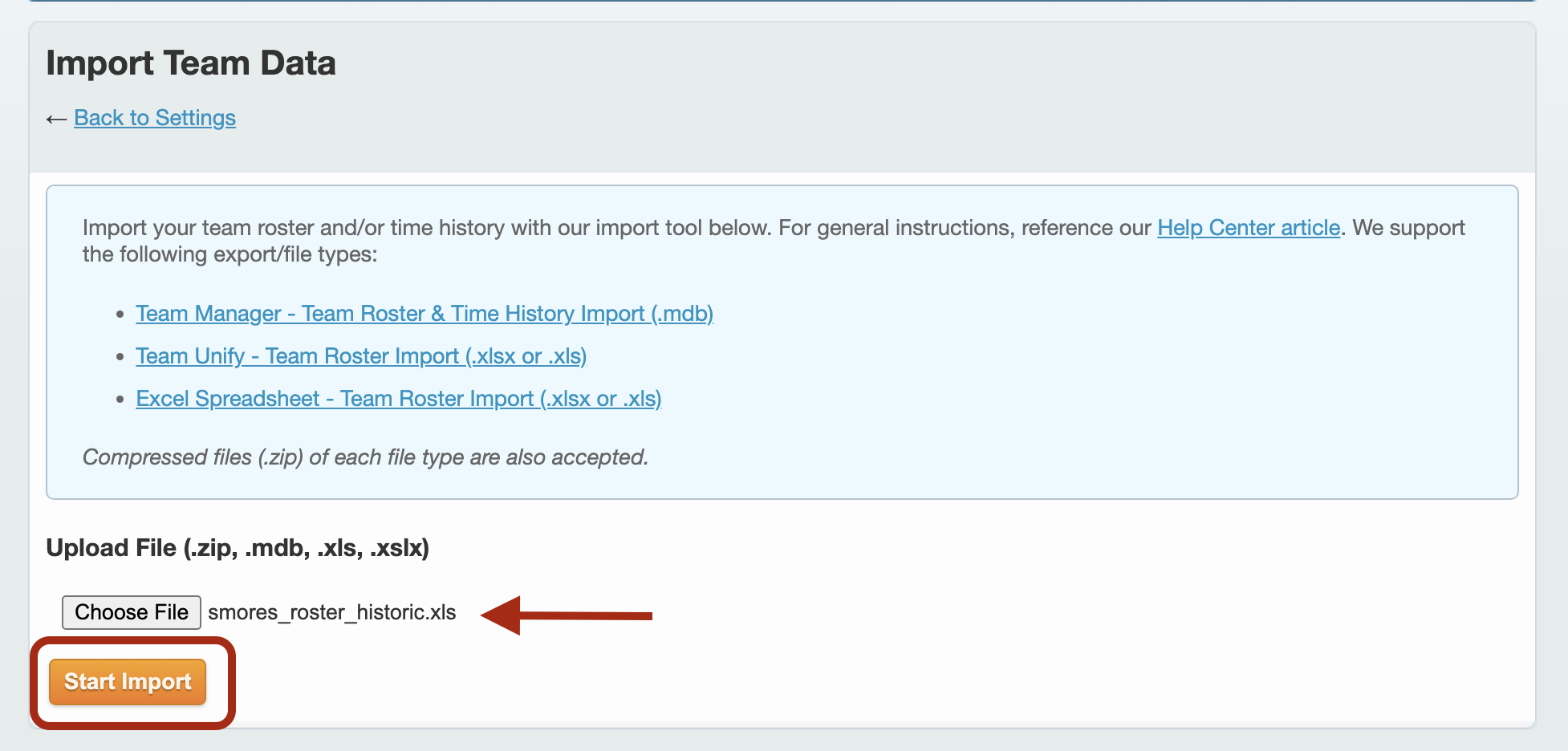Click the selected file name smores_roster_historic.xls
Screen dimensions: 1568x751
click(x=331, y=613)
